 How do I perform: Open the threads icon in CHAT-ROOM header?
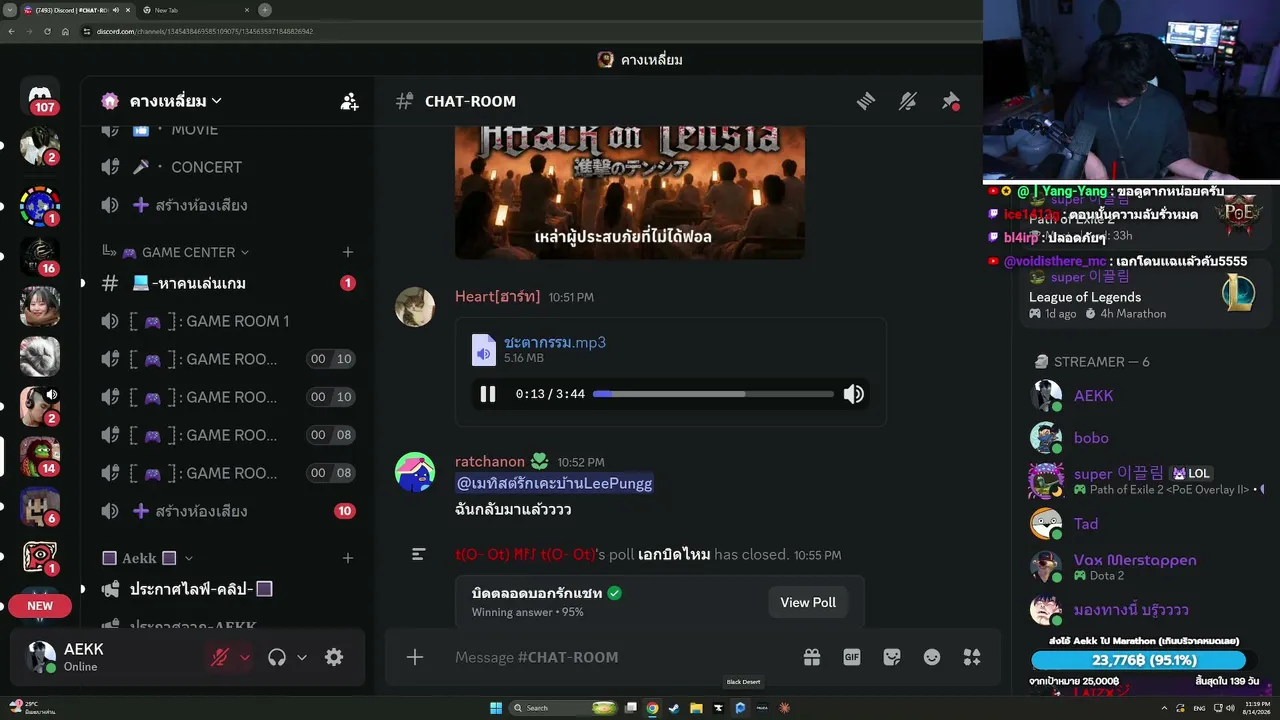(x=866, y=101)
